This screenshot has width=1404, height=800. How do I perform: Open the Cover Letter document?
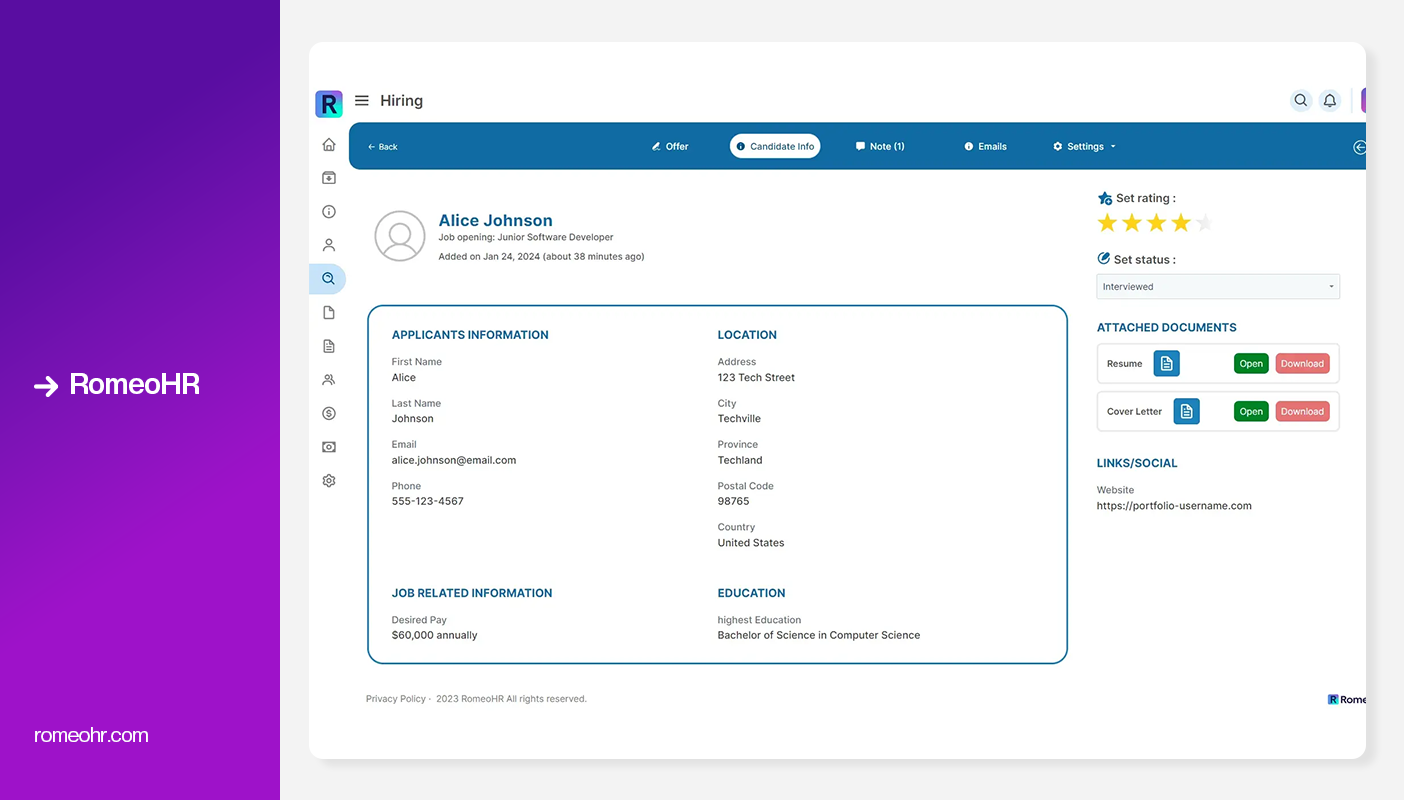[x=1251, y=411]
